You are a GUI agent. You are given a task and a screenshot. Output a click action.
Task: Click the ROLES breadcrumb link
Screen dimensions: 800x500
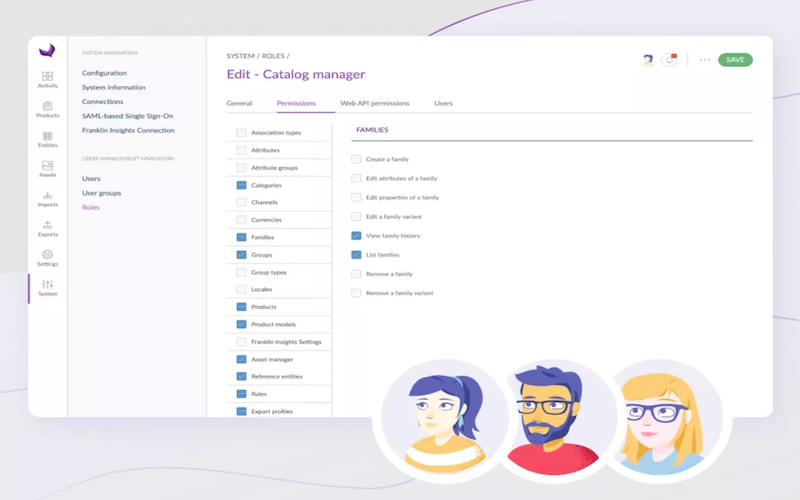point(273,56)
